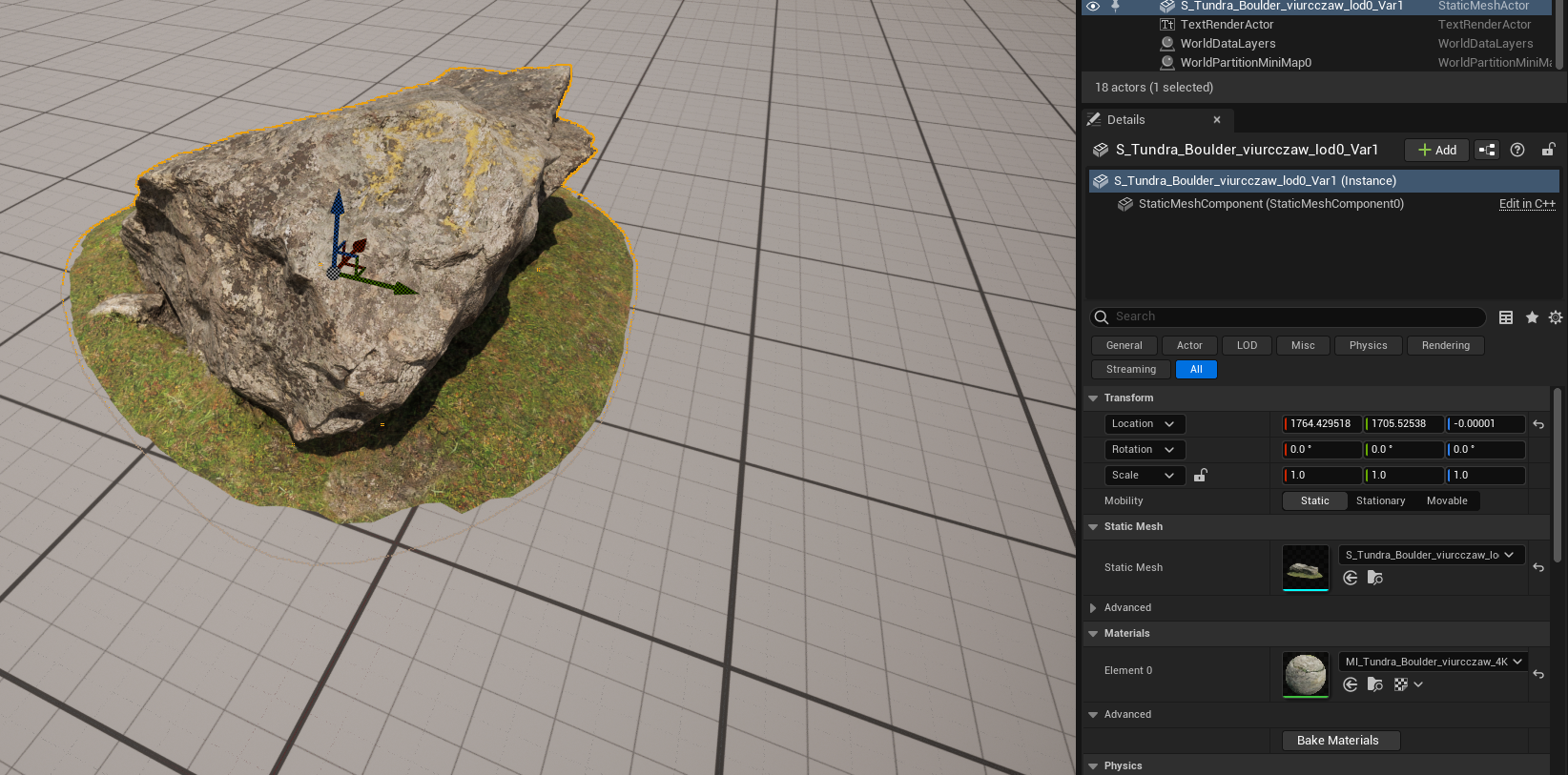
Task: Set Mobility to Movable
Action: (1447, 501)
